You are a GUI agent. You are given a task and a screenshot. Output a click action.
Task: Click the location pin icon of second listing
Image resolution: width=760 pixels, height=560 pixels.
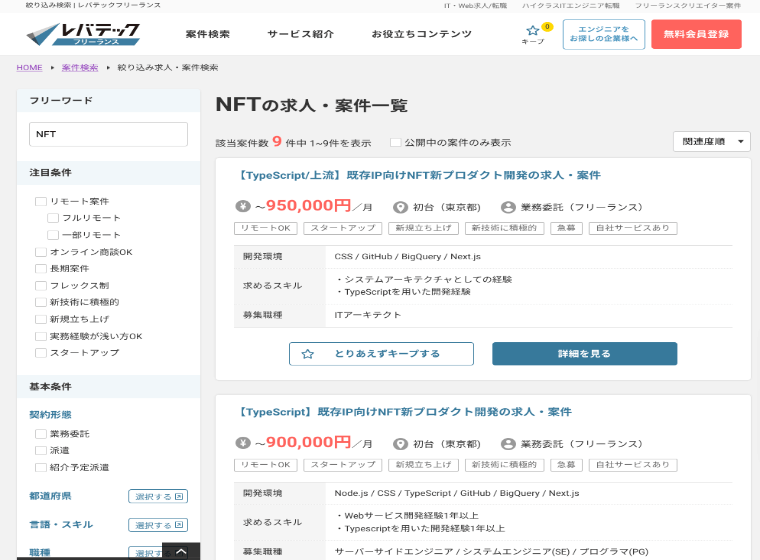tap(400, 444)
